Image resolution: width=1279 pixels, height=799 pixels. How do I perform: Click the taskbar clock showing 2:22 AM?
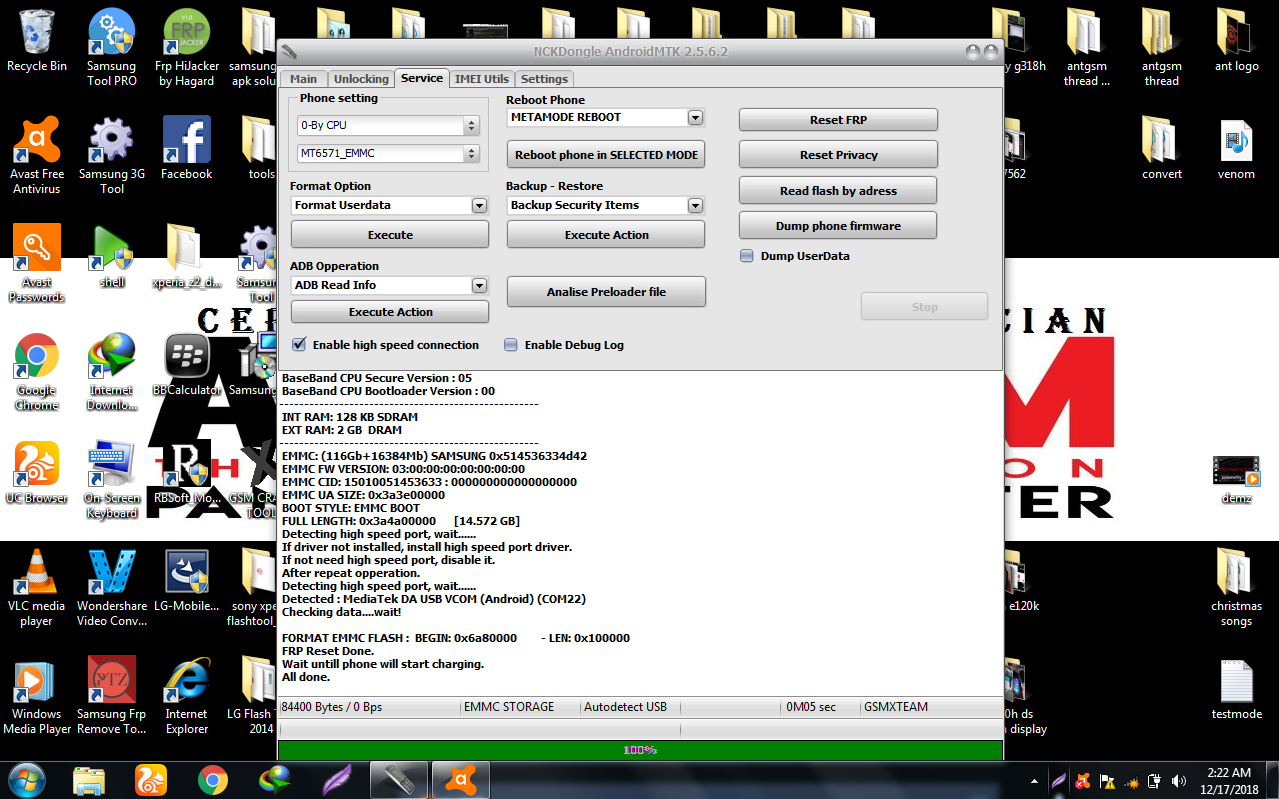1227,780
